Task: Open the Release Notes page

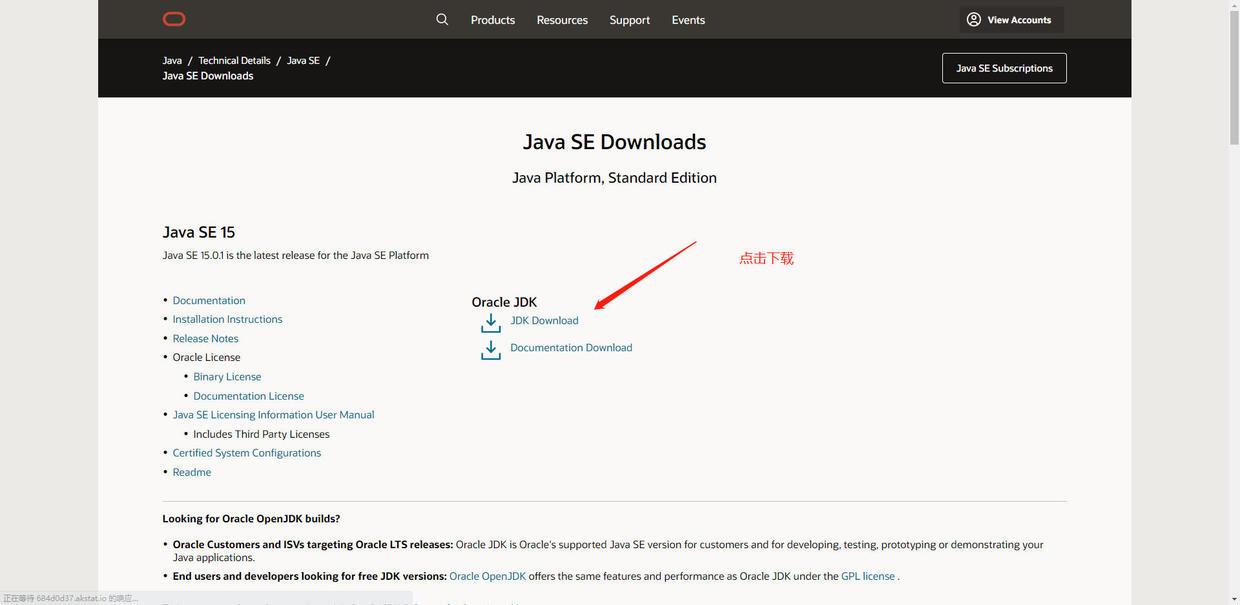Action: click(205, 337)
